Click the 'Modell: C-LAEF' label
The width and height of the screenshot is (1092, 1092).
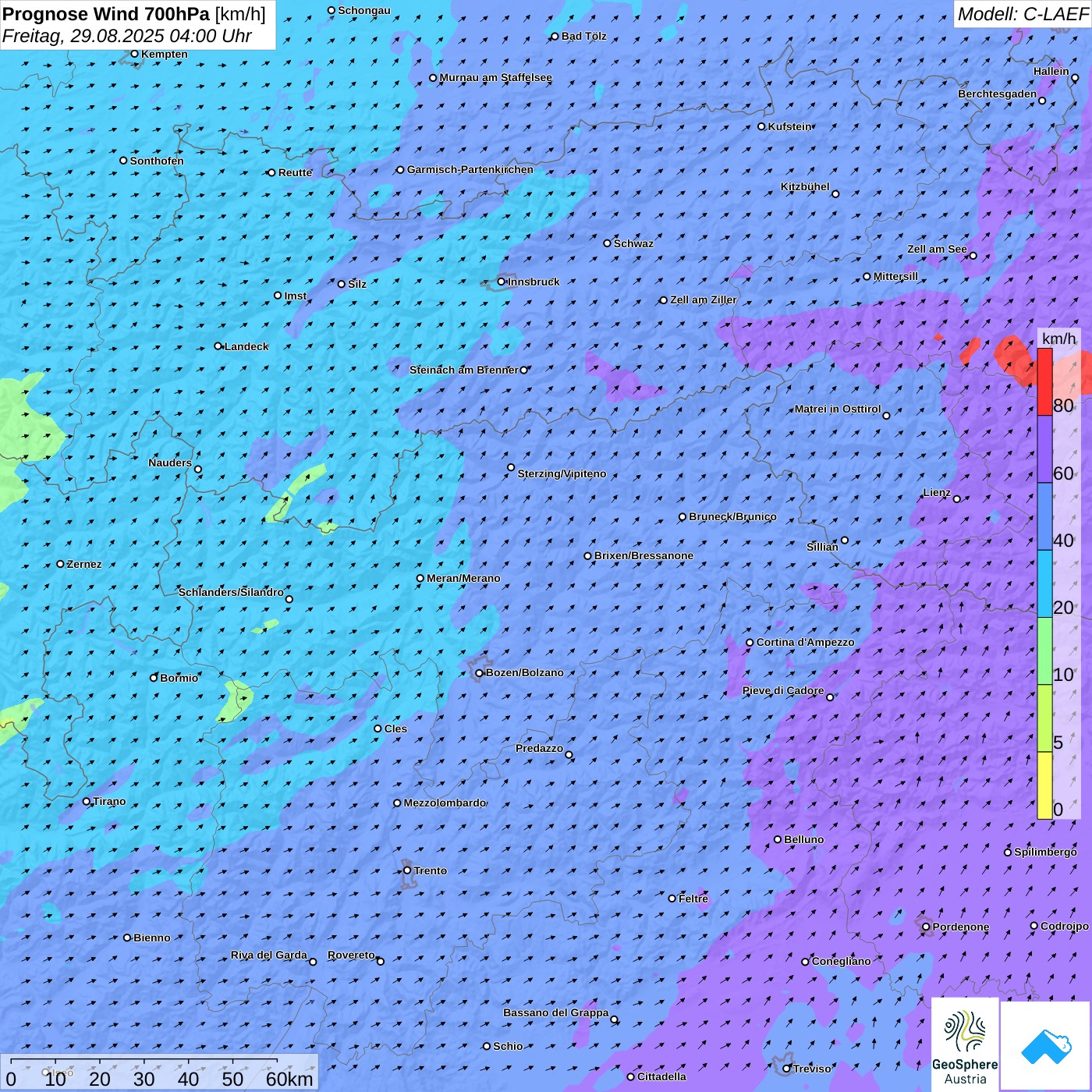click(1023, 14)
